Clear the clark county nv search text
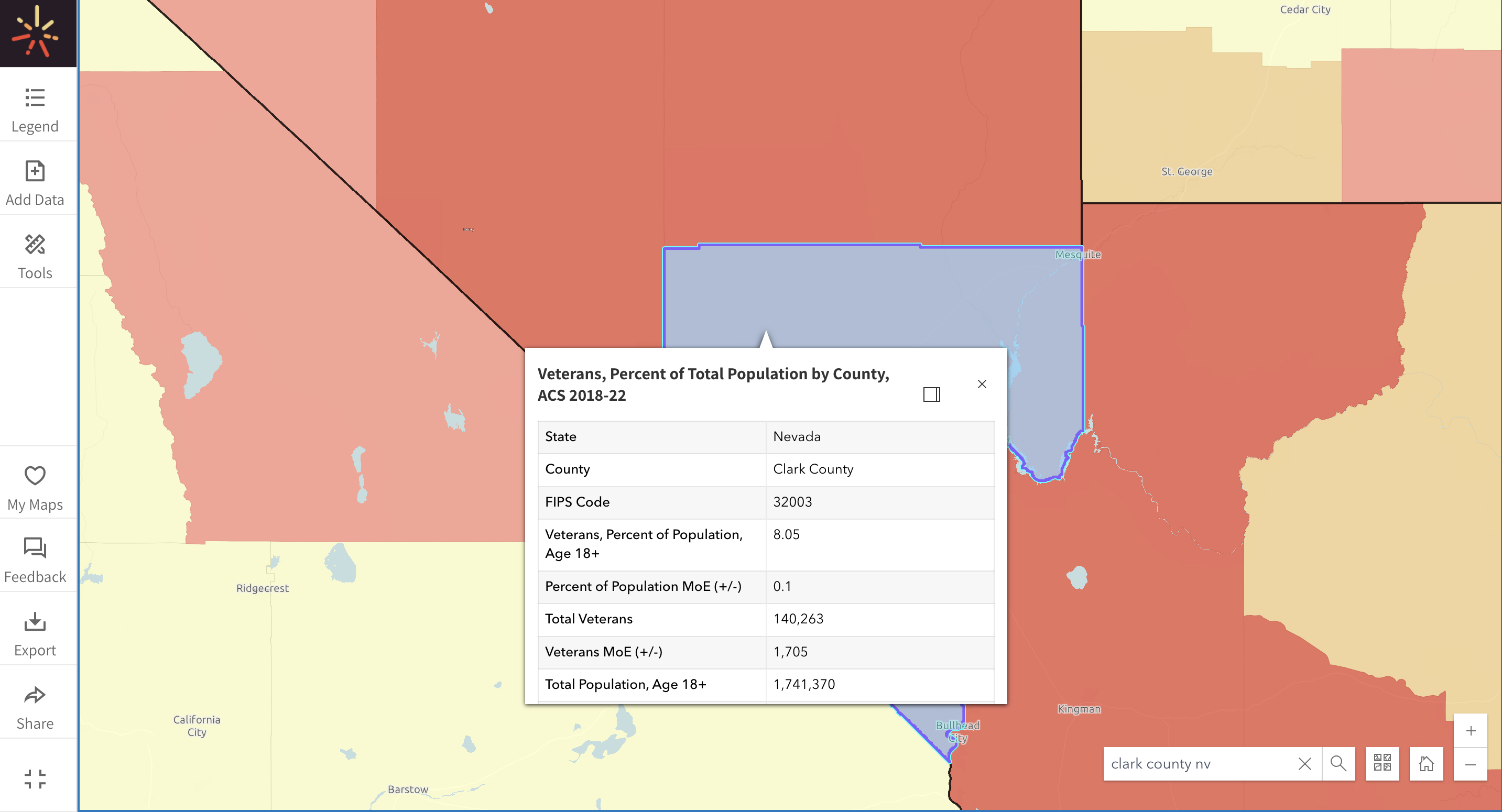 coord(1305,764)
